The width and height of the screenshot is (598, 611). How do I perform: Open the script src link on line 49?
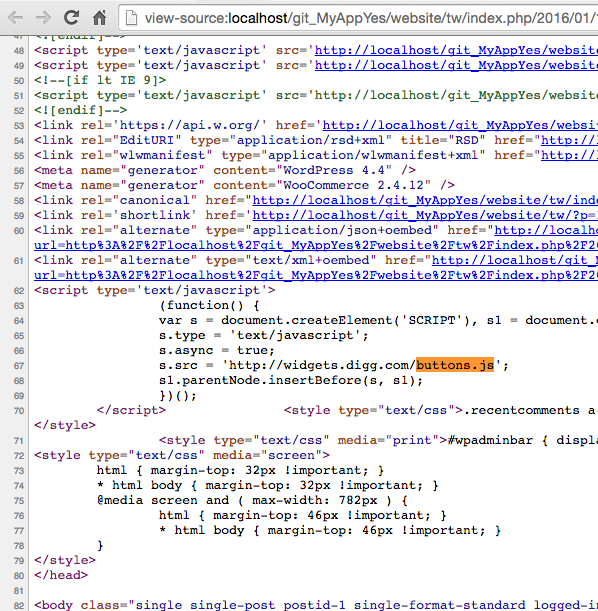pyautogui.click(x=456, y=65)
